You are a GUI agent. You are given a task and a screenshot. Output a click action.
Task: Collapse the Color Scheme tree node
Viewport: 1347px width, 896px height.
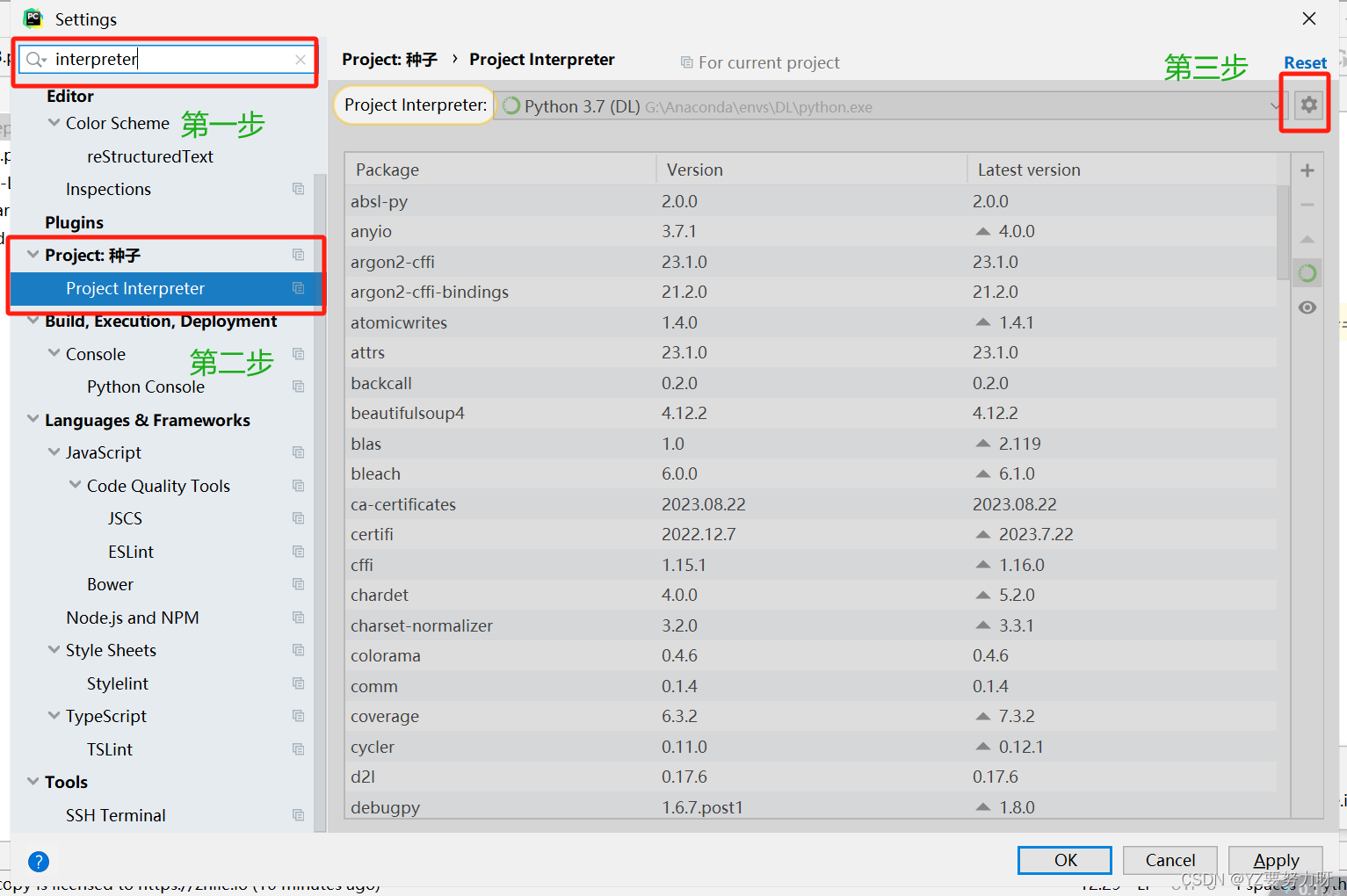point(54,123)
